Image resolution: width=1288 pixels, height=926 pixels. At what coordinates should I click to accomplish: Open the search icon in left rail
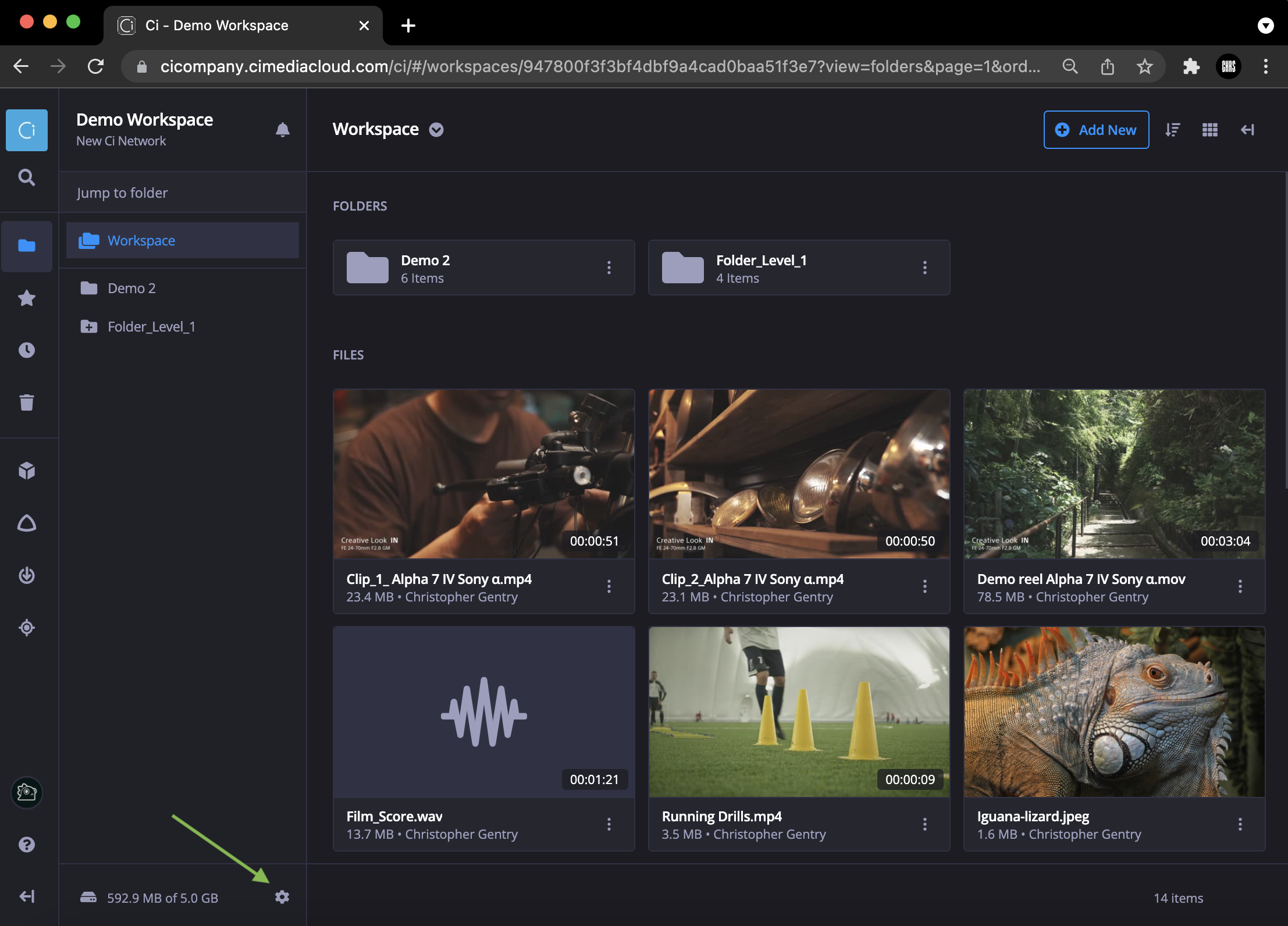click(27, 177)
